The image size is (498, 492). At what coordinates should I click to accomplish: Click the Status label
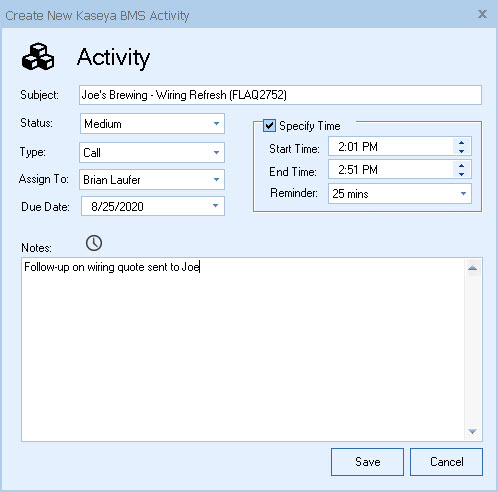(x=36, y=123)
